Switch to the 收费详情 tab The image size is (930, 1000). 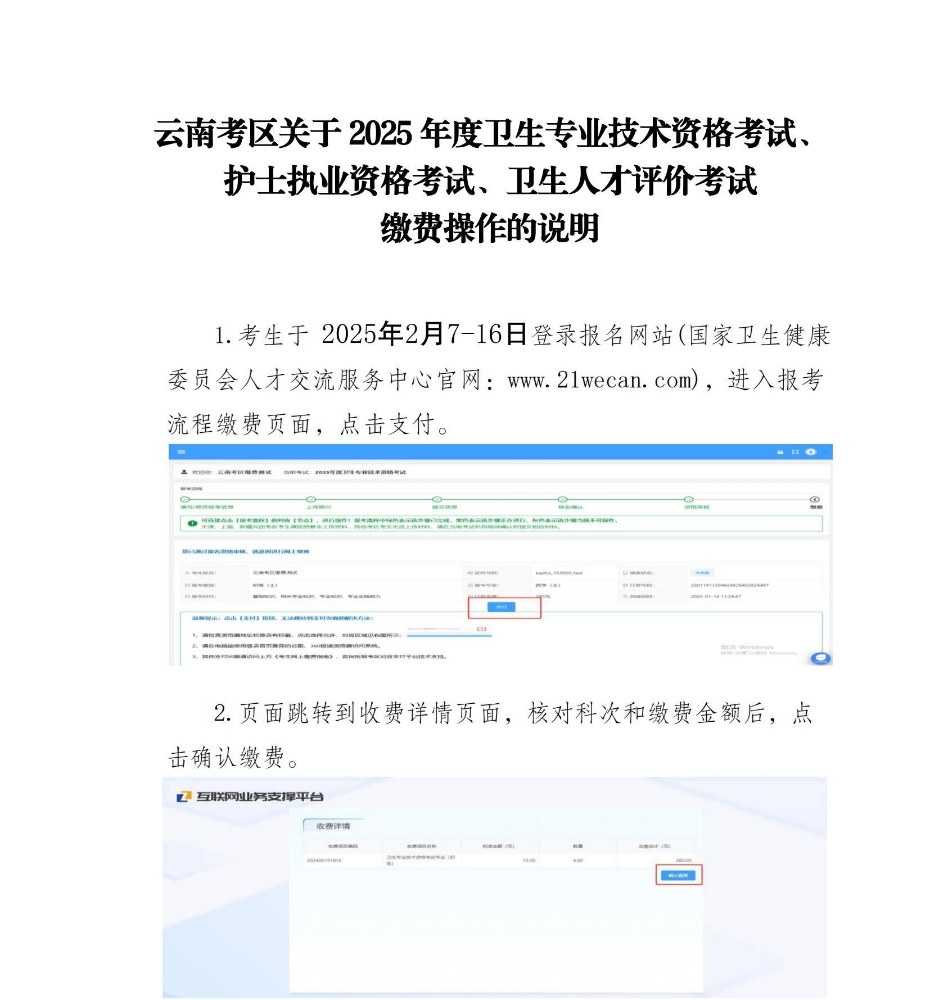pyautogui.click(x=335, y=826)
